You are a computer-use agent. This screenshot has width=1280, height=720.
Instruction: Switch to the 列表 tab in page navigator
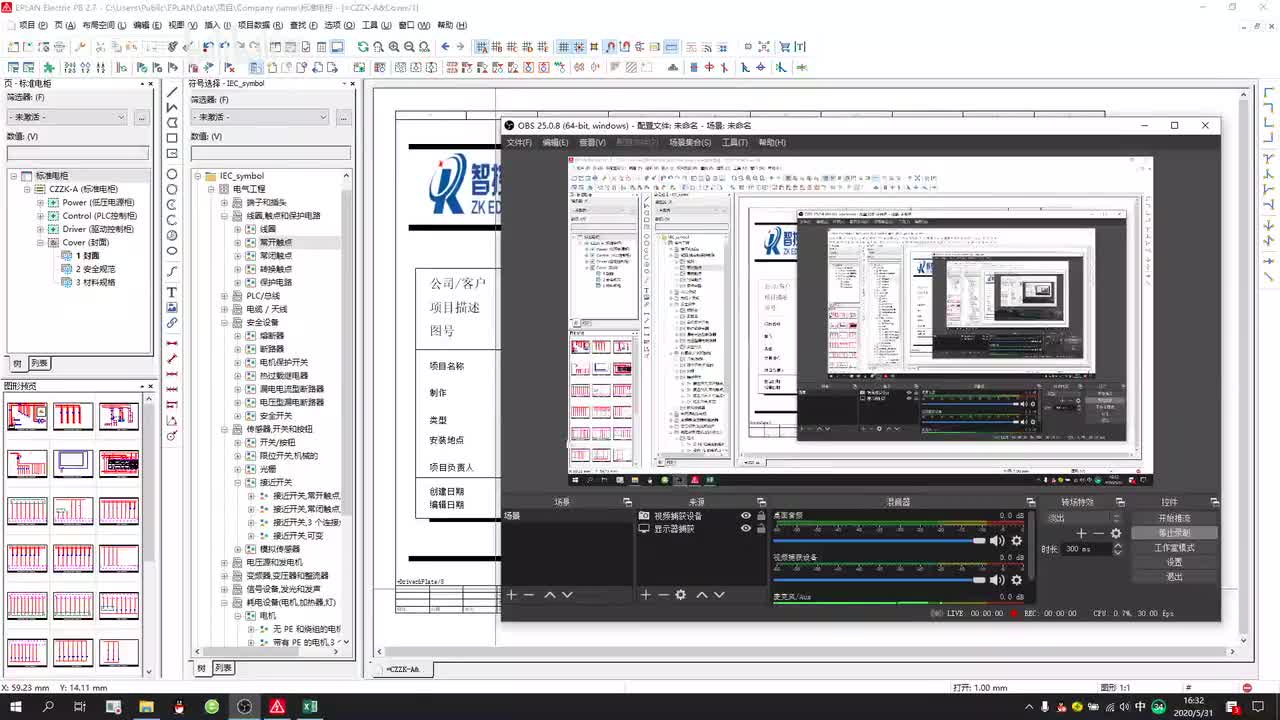coord(39,364)
